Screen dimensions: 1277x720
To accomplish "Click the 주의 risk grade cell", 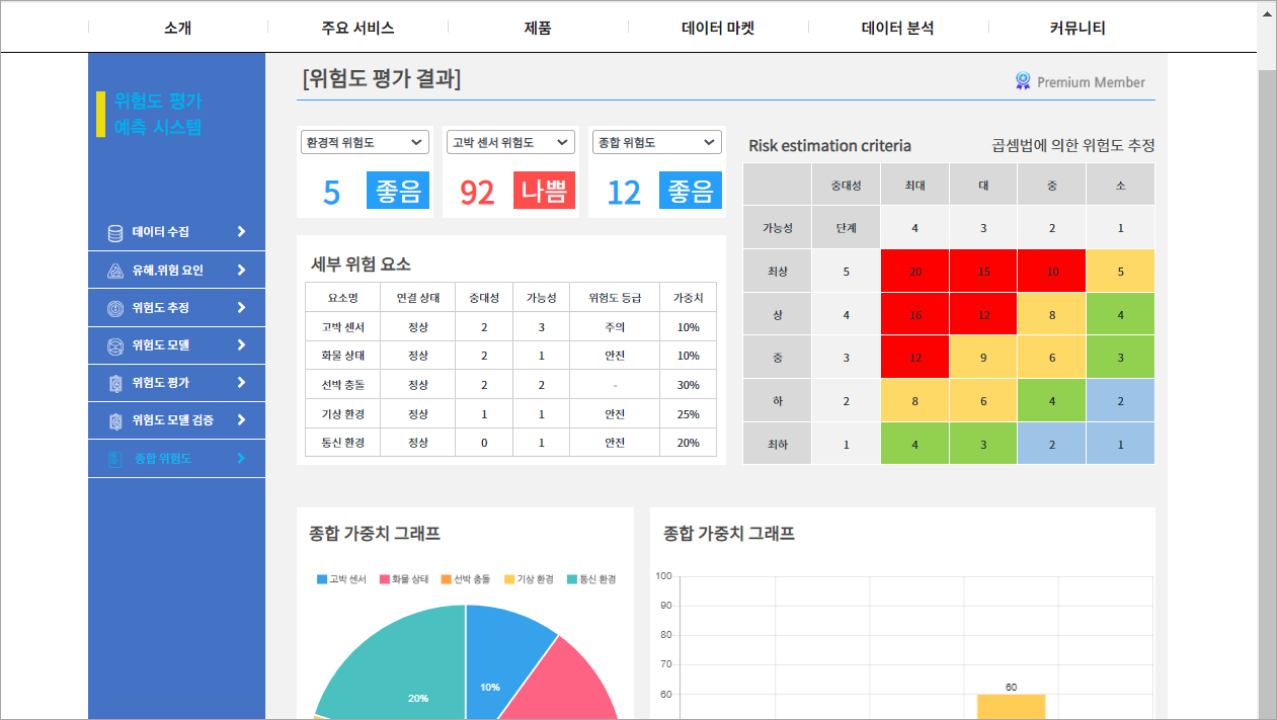I will coord(615,327).
